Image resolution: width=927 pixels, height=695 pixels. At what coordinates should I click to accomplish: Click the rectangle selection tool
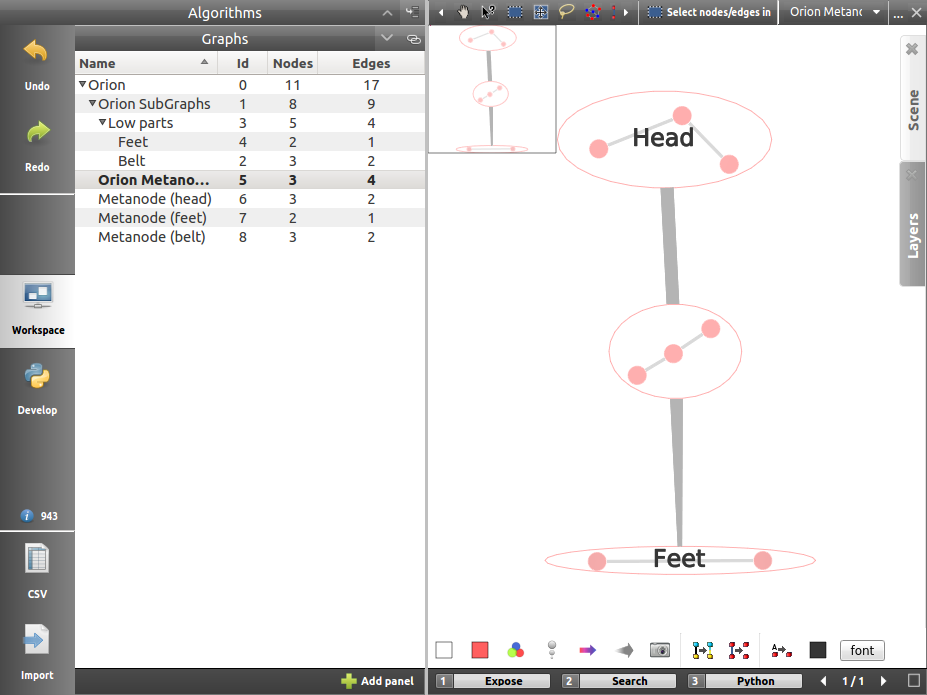click(515, 12)
